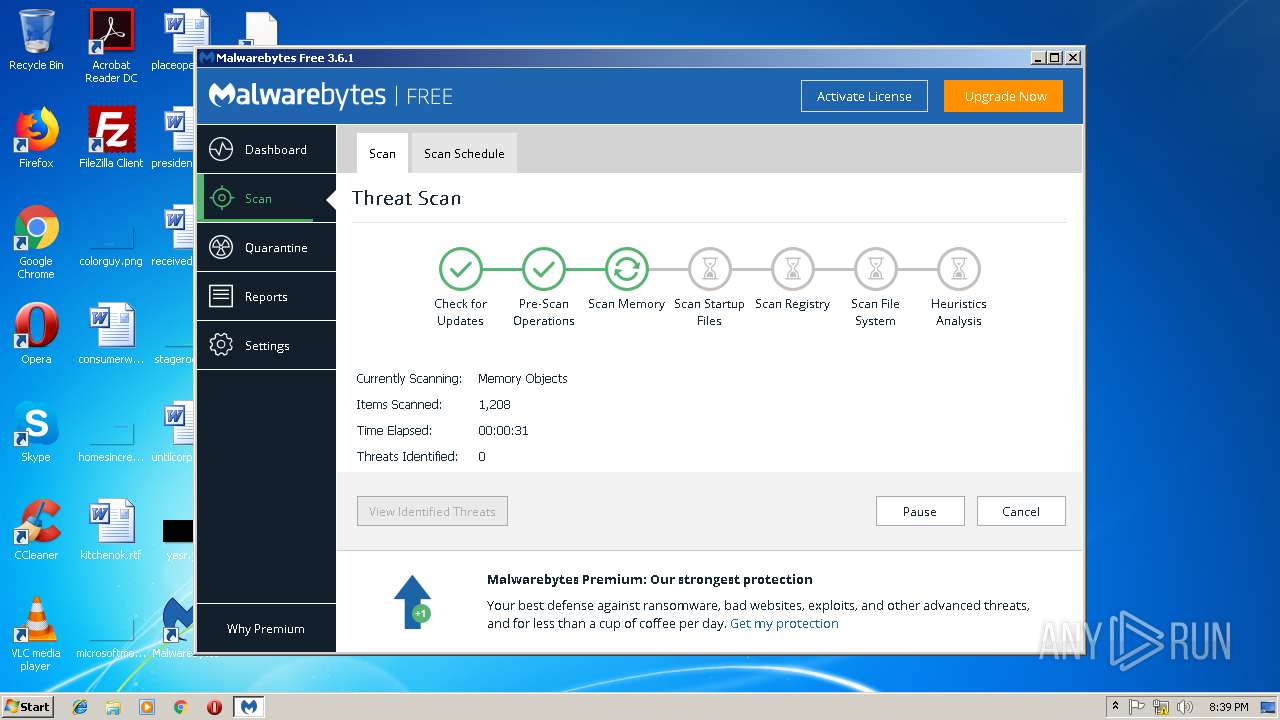Click the Premium upgrade arrow icon

pyautogui.click(x=412, y=601)
